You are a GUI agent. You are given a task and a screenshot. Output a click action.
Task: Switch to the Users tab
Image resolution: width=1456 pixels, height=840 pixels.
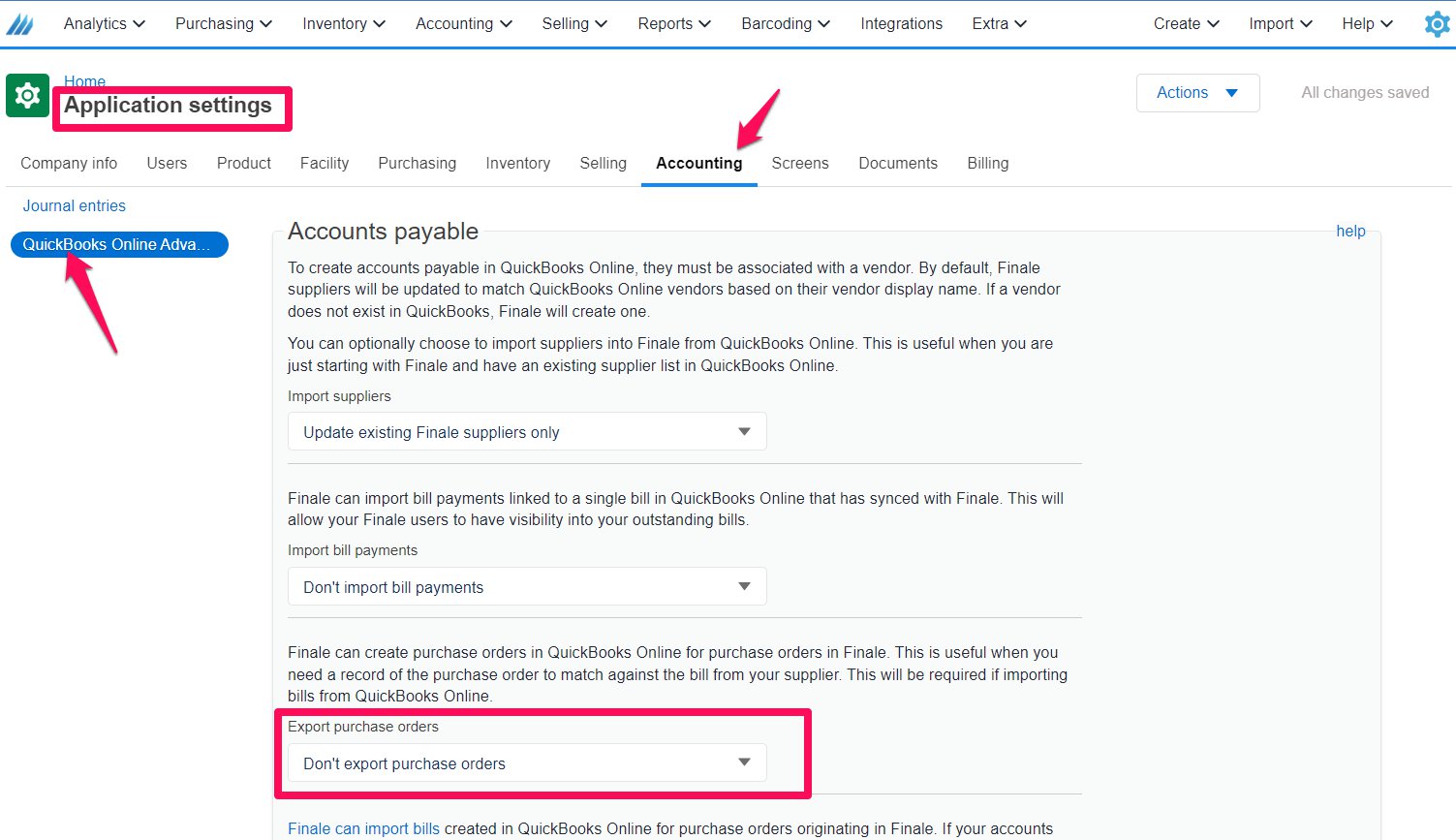click(167, 163)
